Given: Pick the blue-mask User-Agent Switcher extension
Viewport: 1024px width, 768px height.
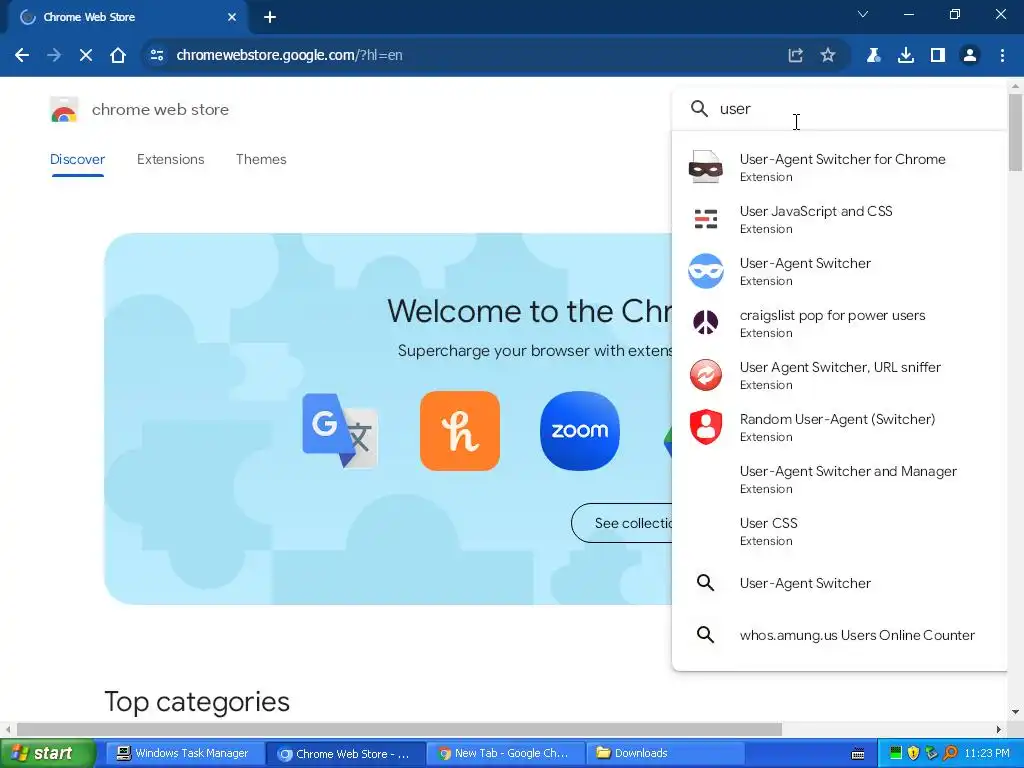Looking at the screenshot, I should [839, 271].
